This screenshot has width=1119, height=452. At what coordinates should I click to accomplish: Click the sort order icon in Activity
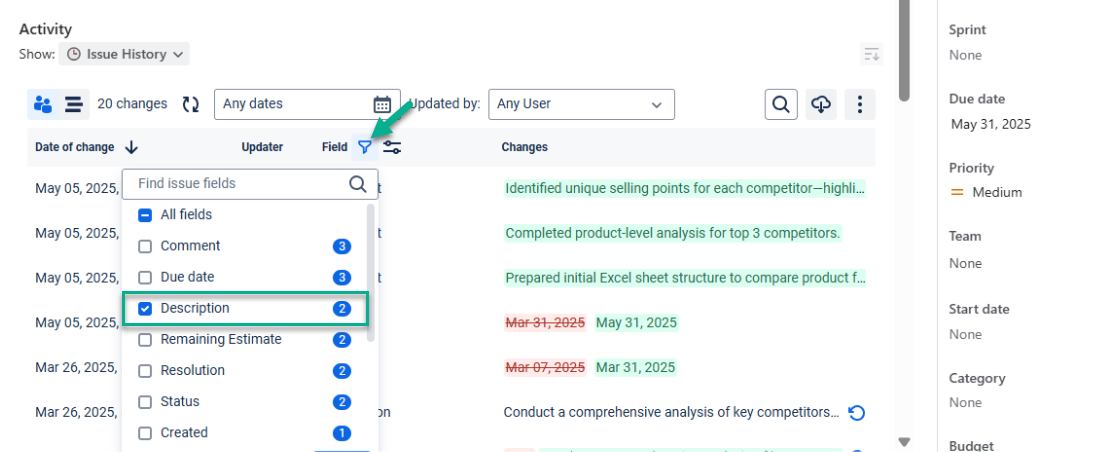pyautogui.click(x=872, y=54)
